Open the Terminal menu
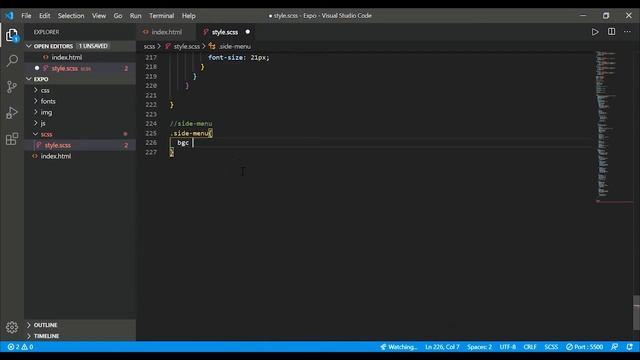 coord(162,16)
